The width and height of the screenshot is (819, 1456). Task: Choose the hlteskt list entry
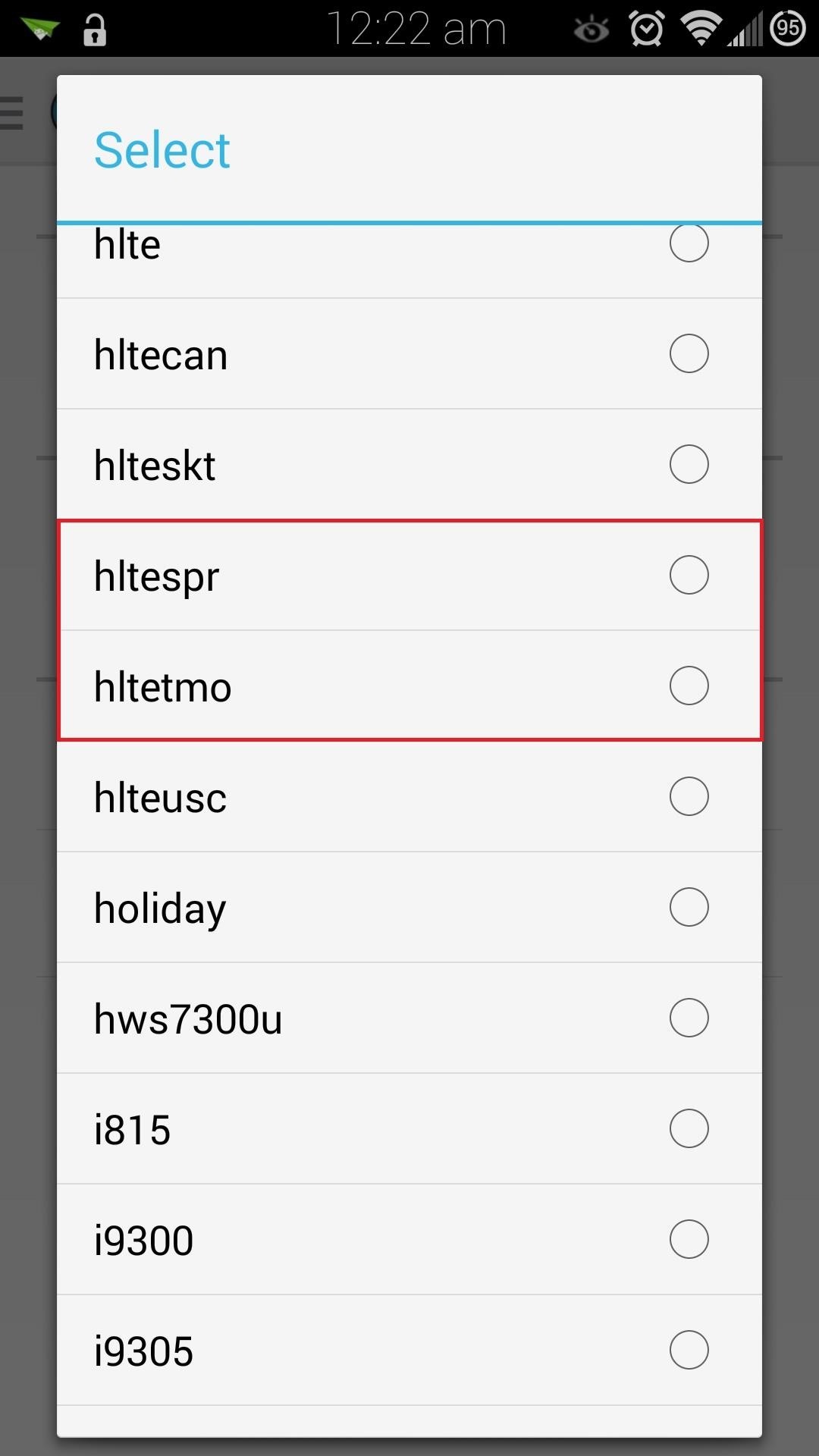tap(409, 465)
